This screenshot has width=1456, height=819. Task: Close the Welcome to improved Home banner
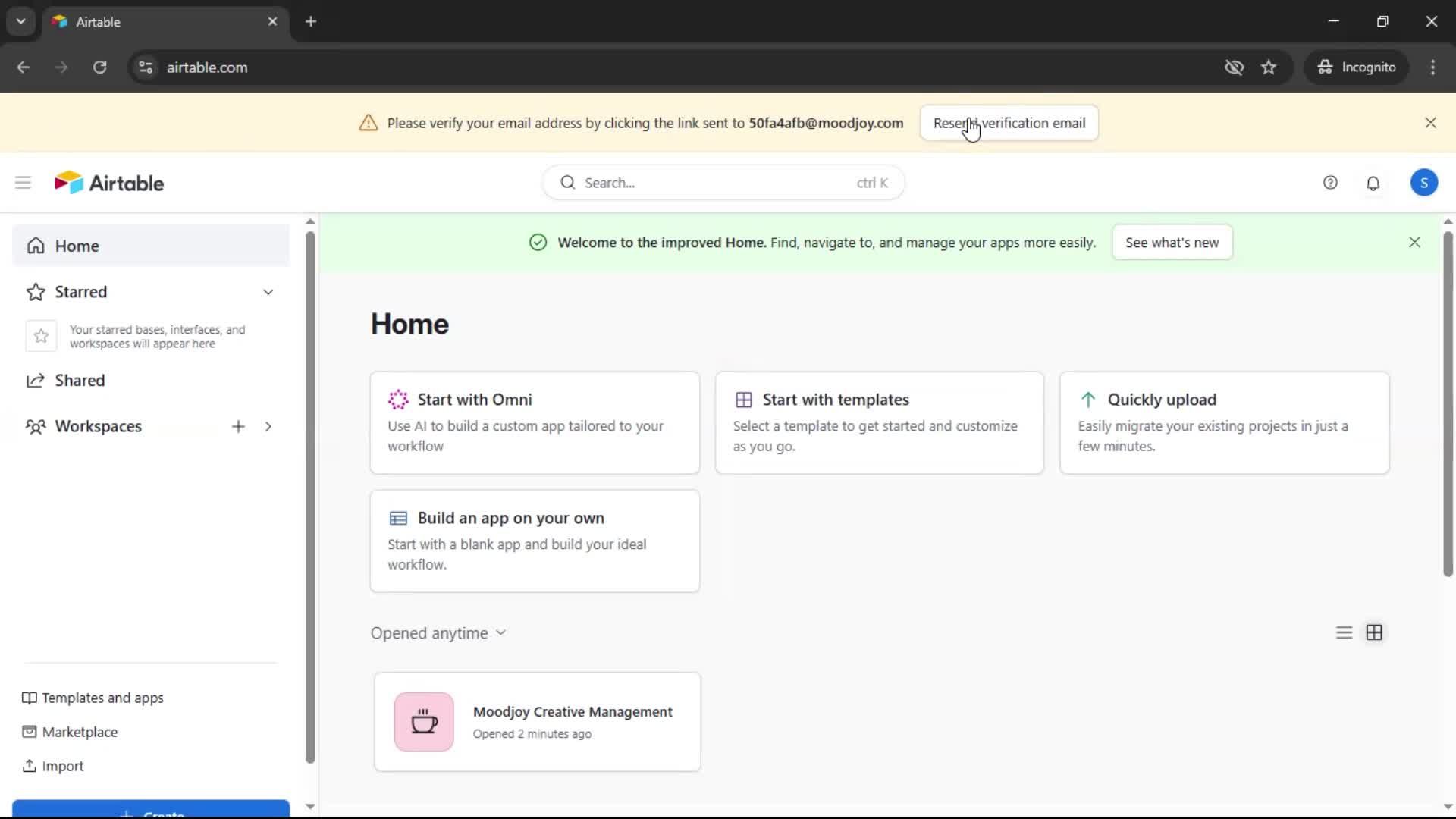coord(1414,243)
